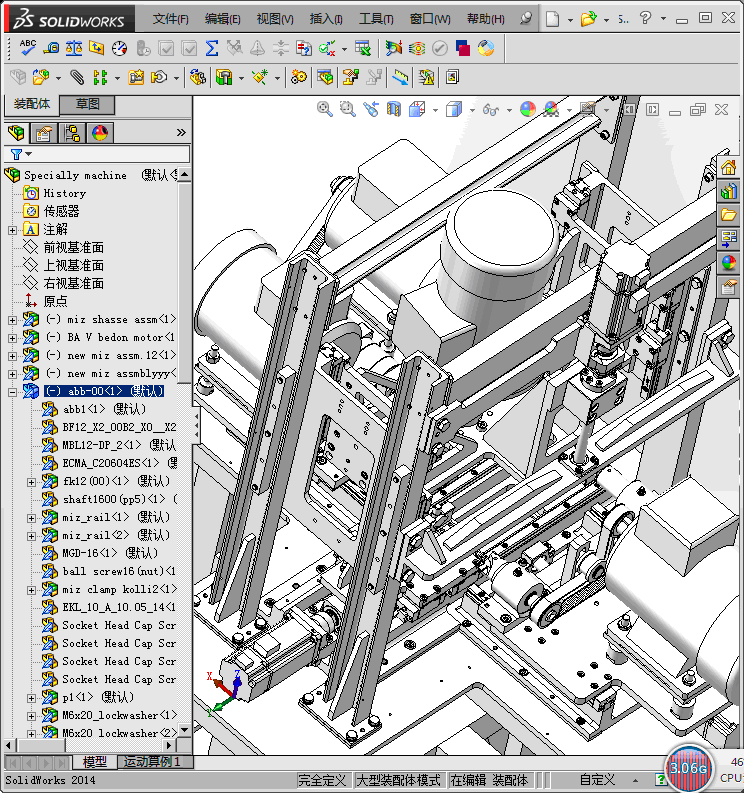Click the Show Hidden Components icon
Screen dimensions: 744x793
(x=197, y=77)
